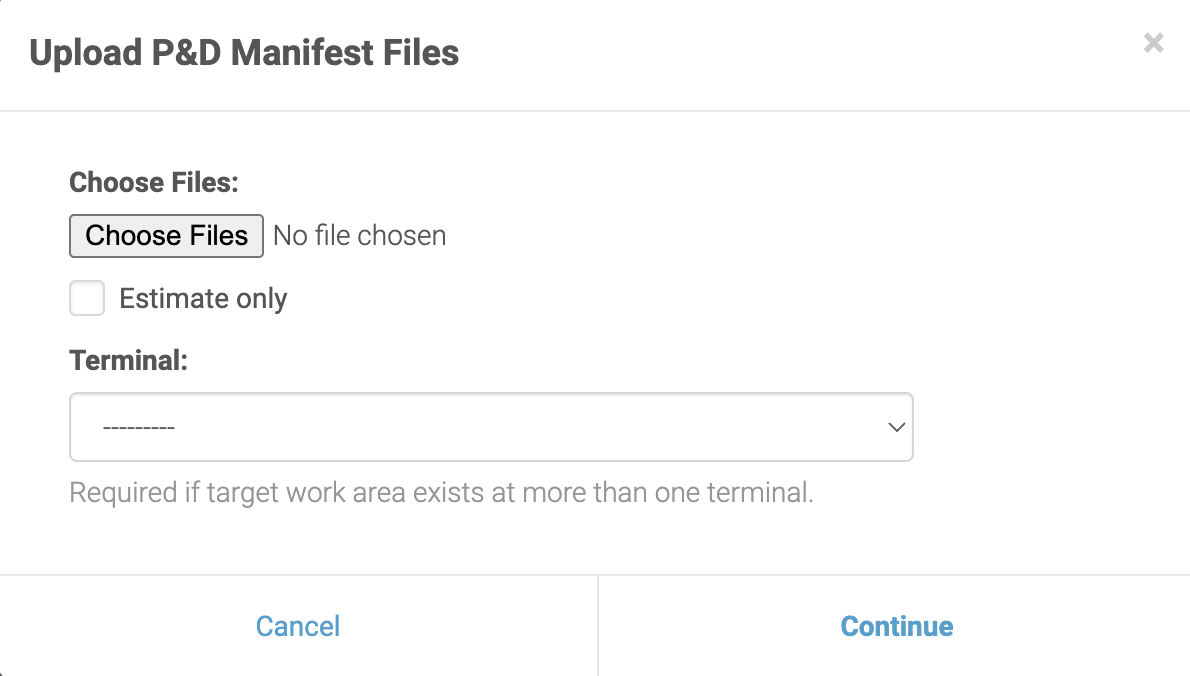Viewport: 1190px width, 676px height.
Task: Click the chevron arrow in the Terminal select
Action: tap(896, 427)
